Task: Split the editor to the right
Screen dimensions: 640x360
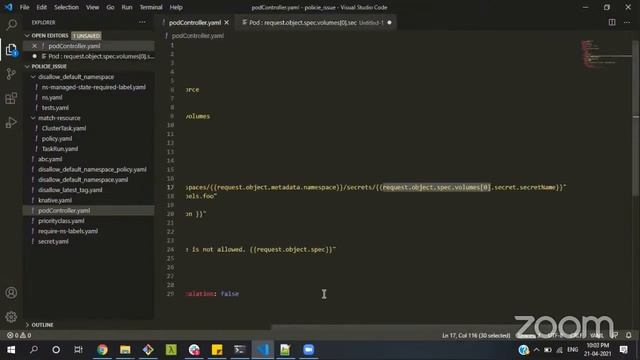Action: [x=612, y=22]
